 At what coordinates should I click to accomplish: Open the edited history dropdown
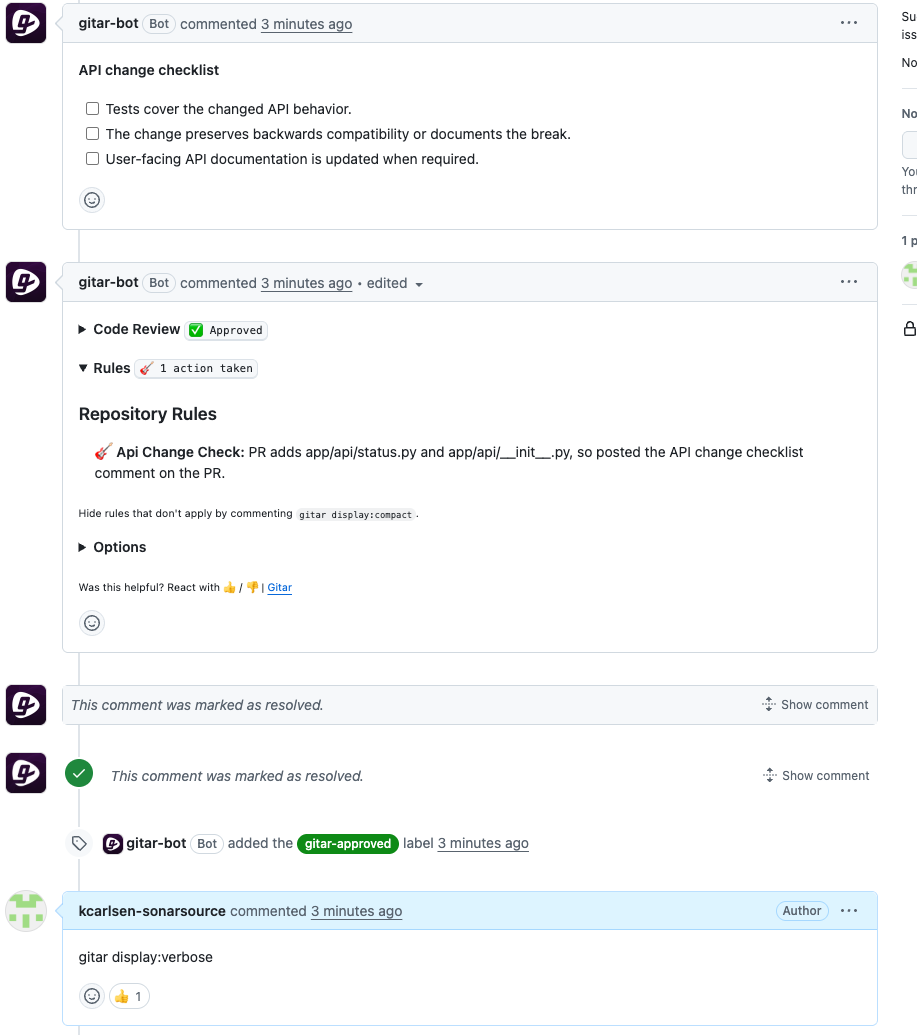395,283
